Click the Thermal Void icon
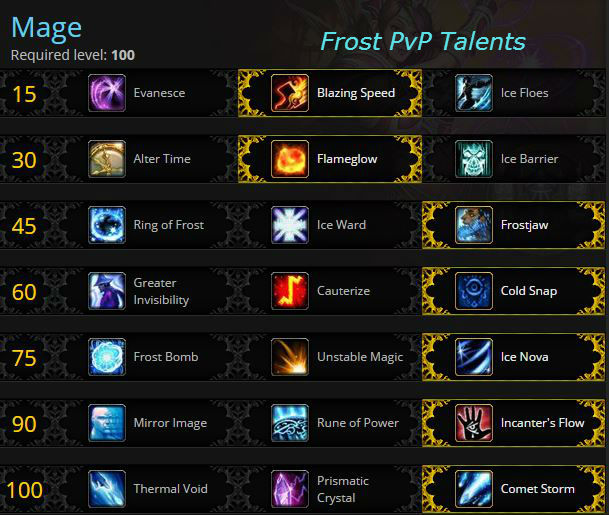The width and height of the screenshot is (609, 515). (x=107, y=489)
